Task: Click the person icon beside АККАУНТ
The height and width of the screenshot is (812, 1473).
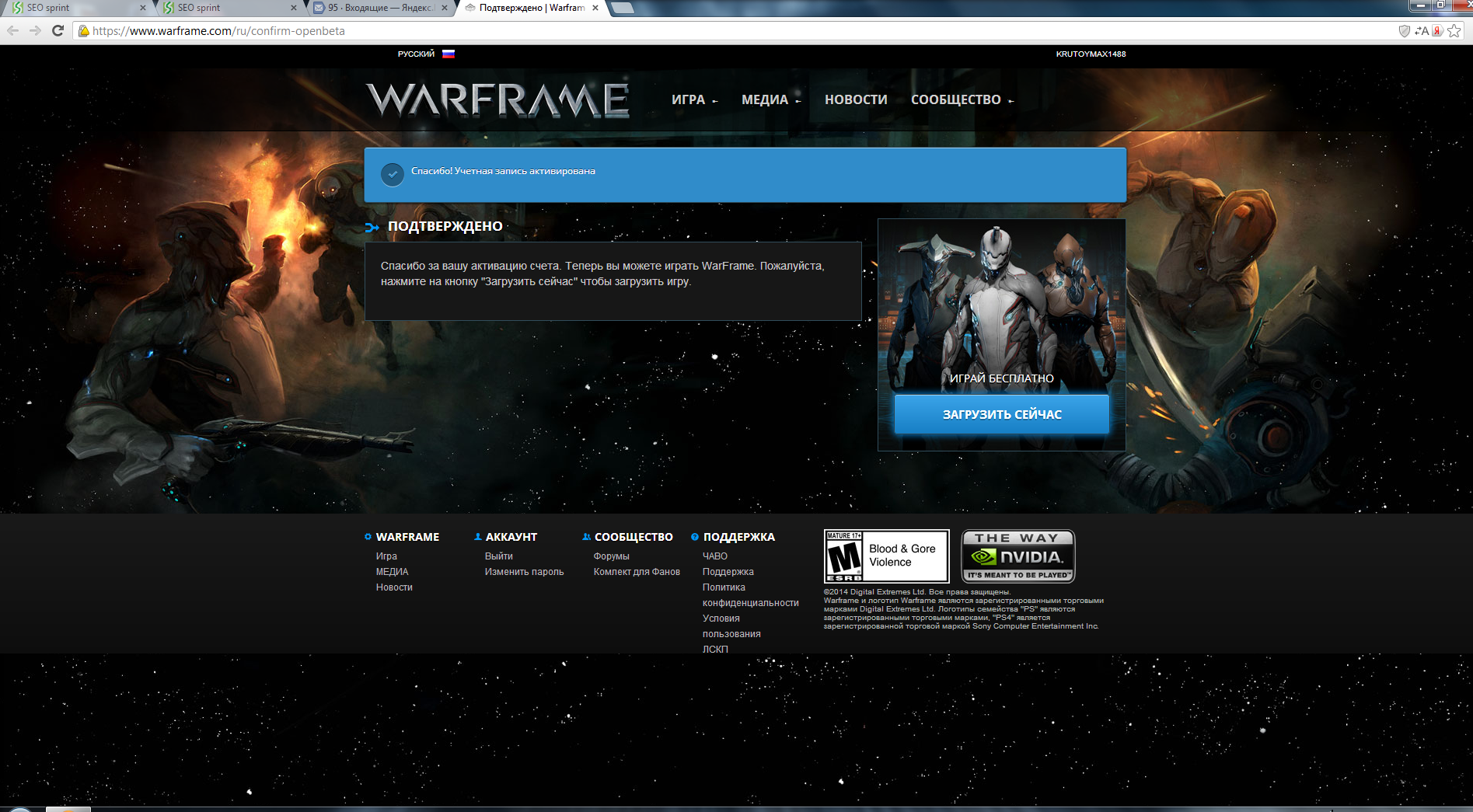Action: (477, 537)
